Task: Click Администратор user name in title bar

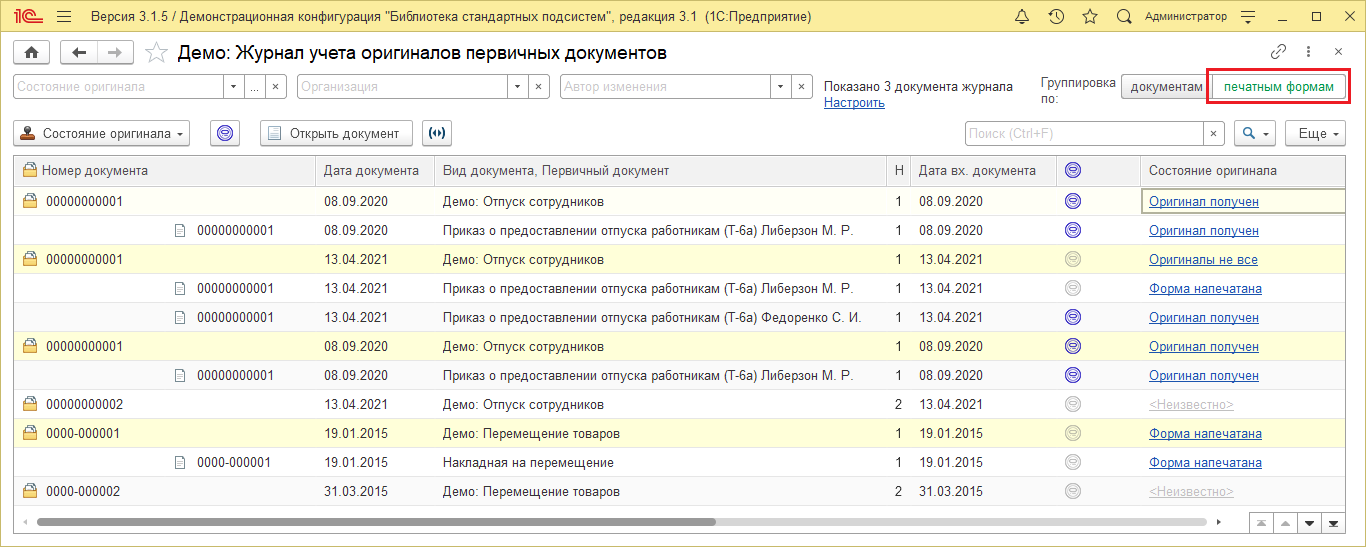Action: 1185,17
